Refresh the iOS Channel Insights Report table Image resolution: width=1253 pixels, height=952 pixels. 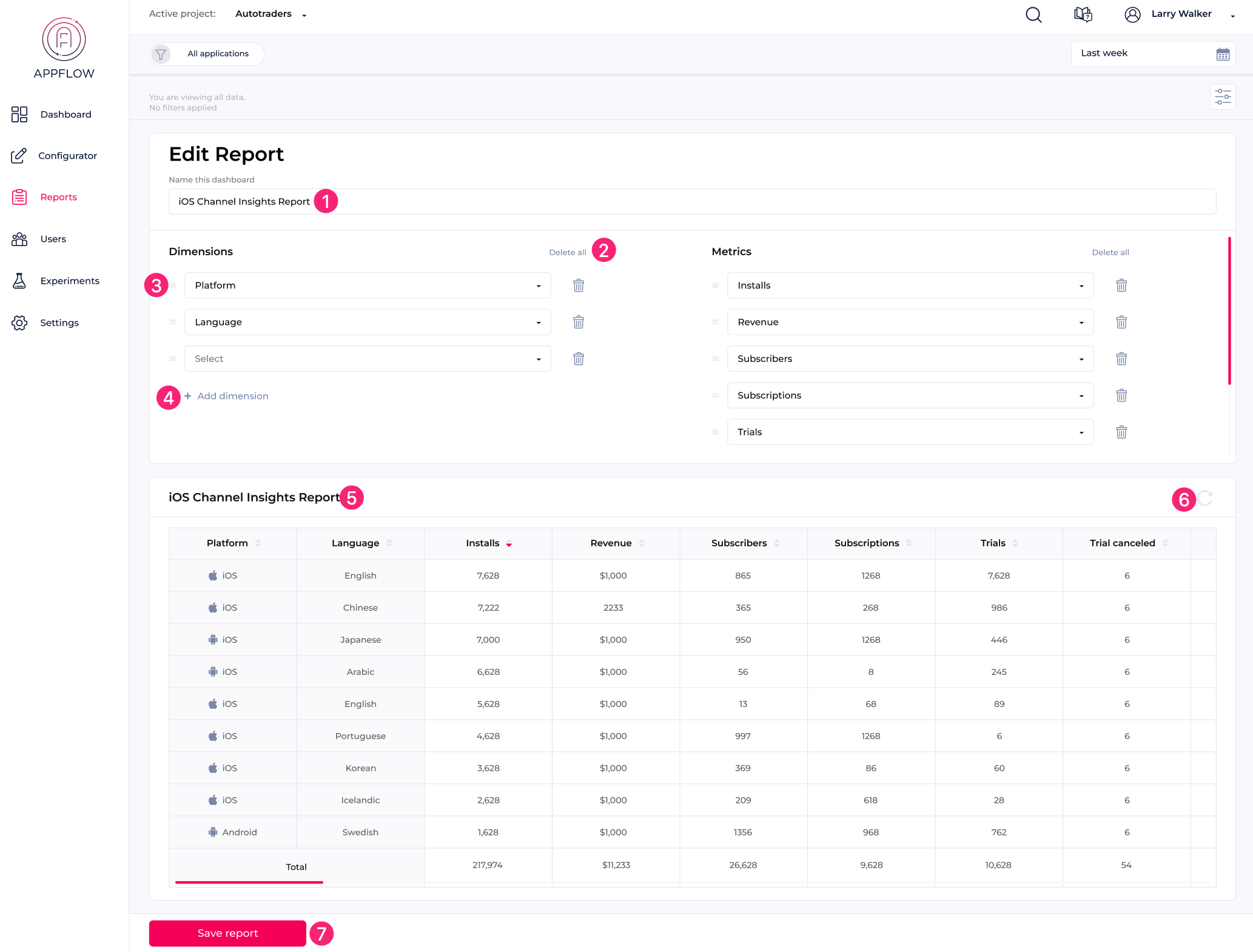pyautogui.click(x=1205, y=498)
